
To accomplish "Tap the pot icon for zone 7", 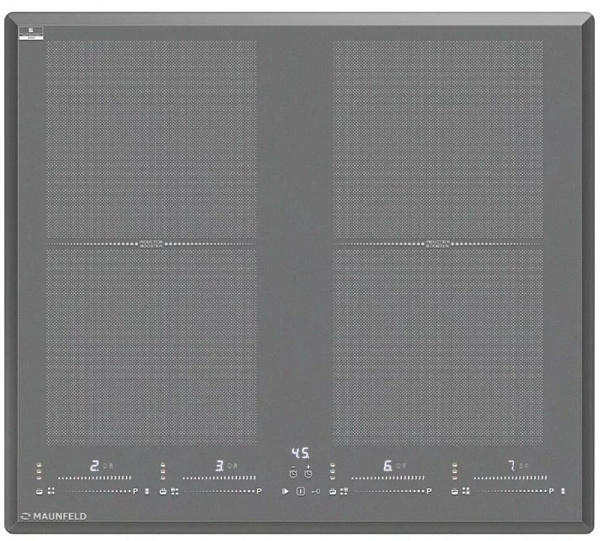I will click(454, 492).
